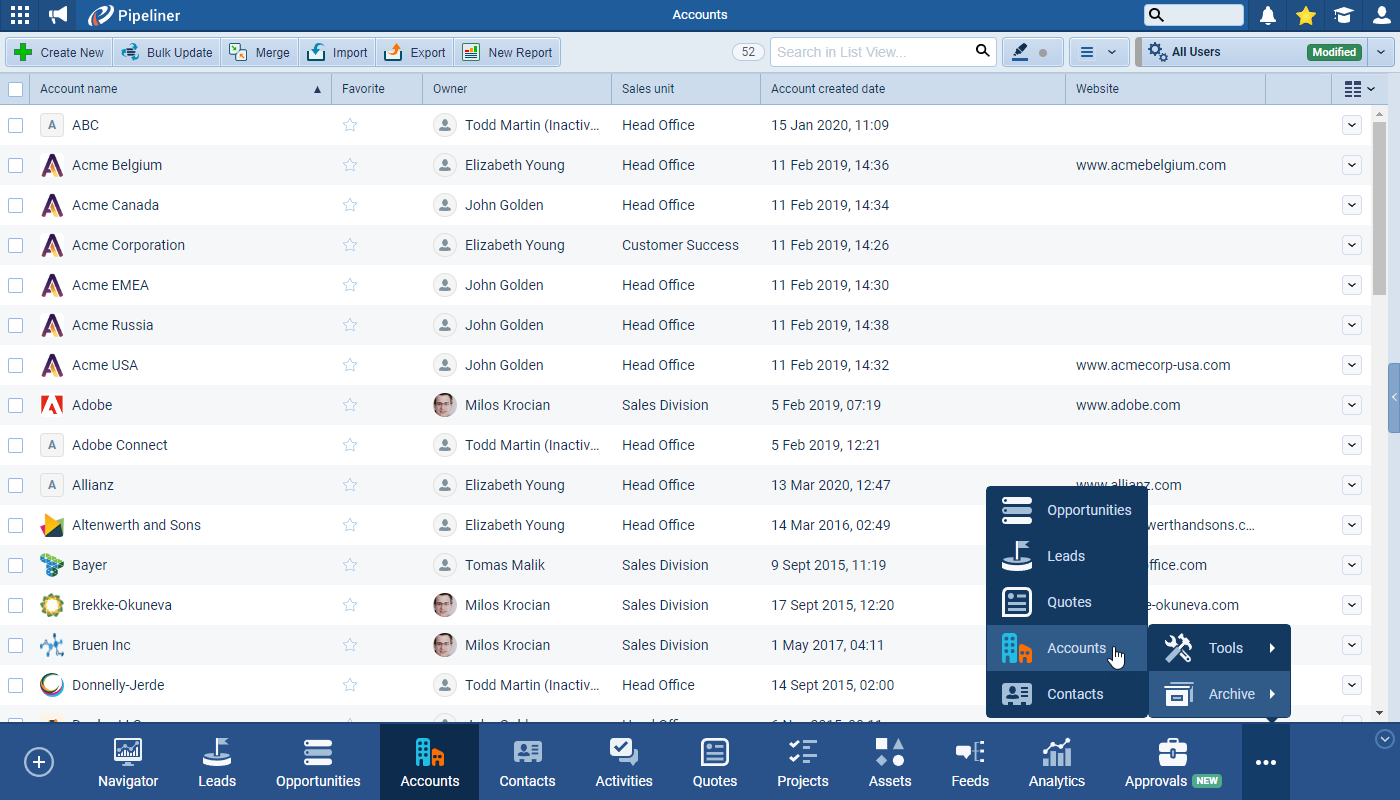Click the Create New button
The image size is (1400, 800).
click(x=60, y=52)
